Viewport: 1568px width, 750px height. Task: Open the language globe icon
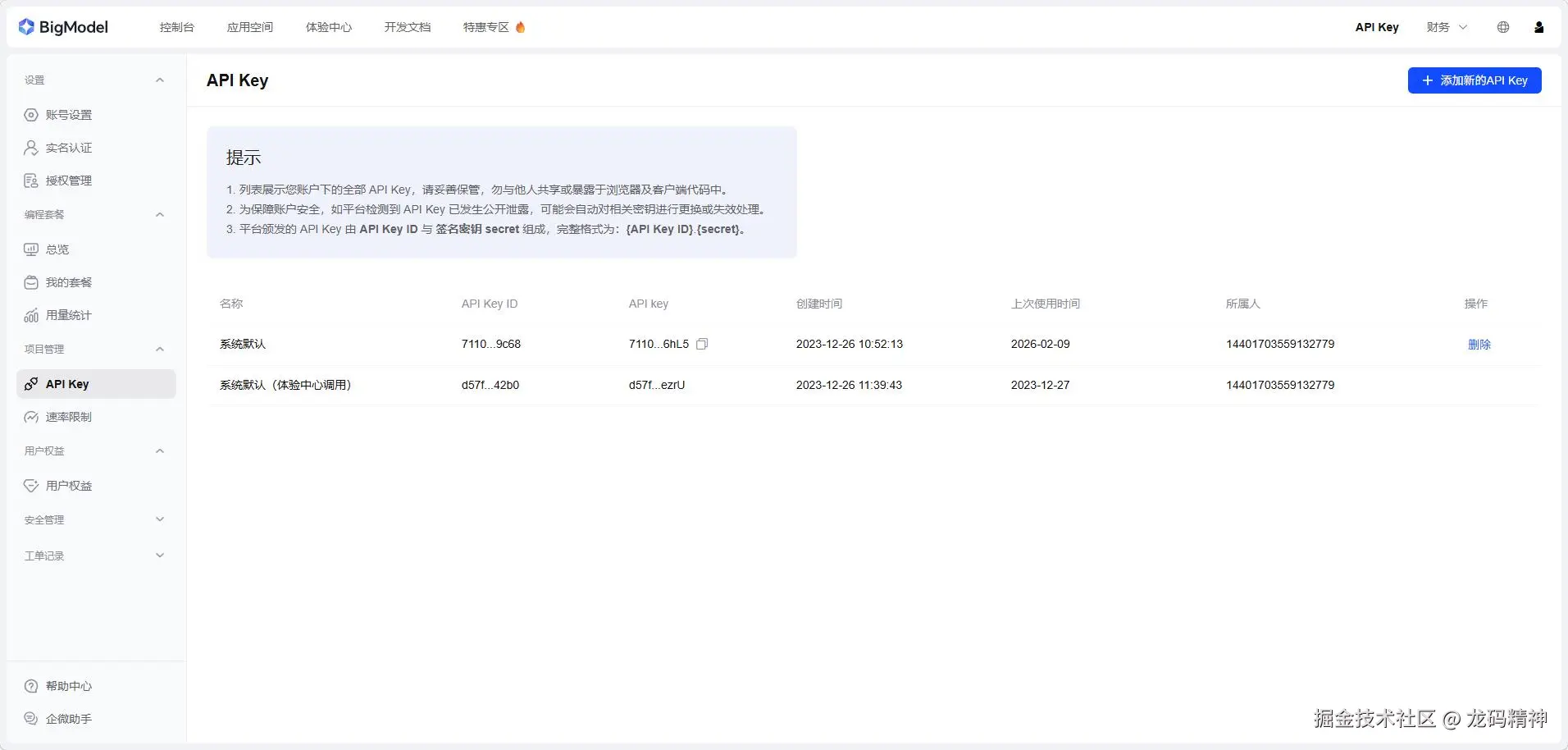1503,27
